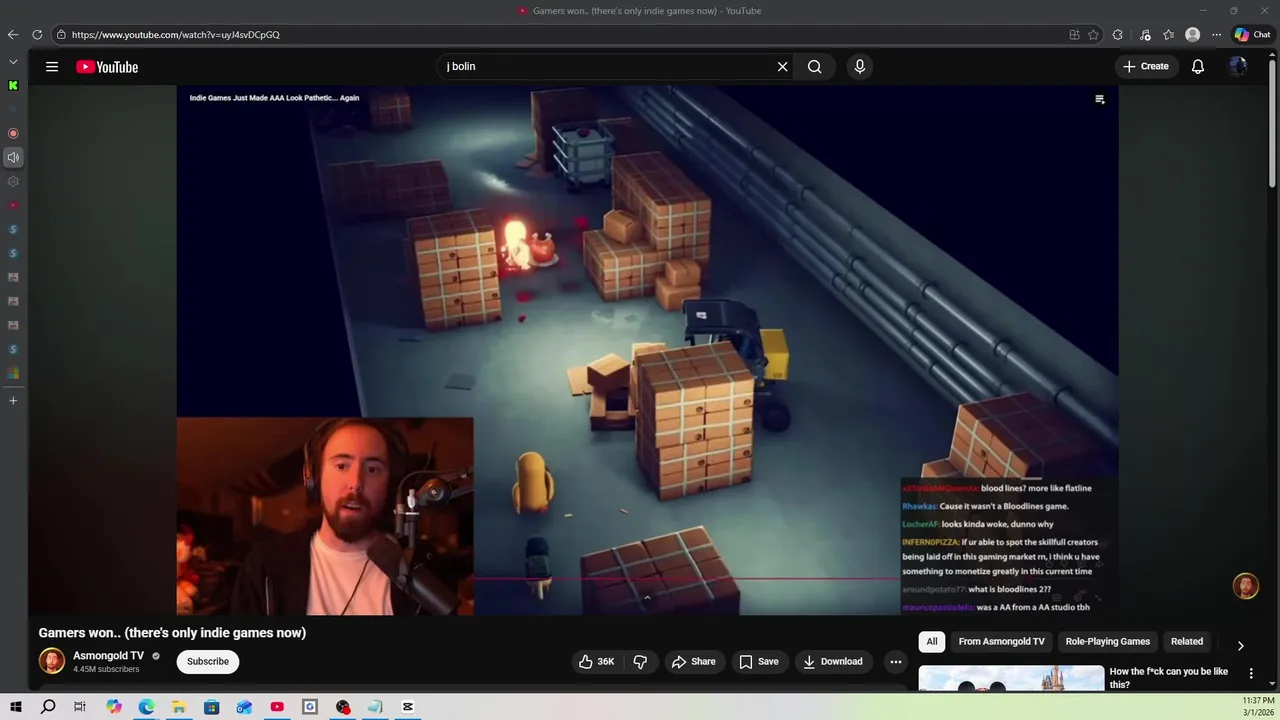The height and width of the screenshot is (720, 1280).
Task: Click the magnifier search button
Action: point(815,67)
